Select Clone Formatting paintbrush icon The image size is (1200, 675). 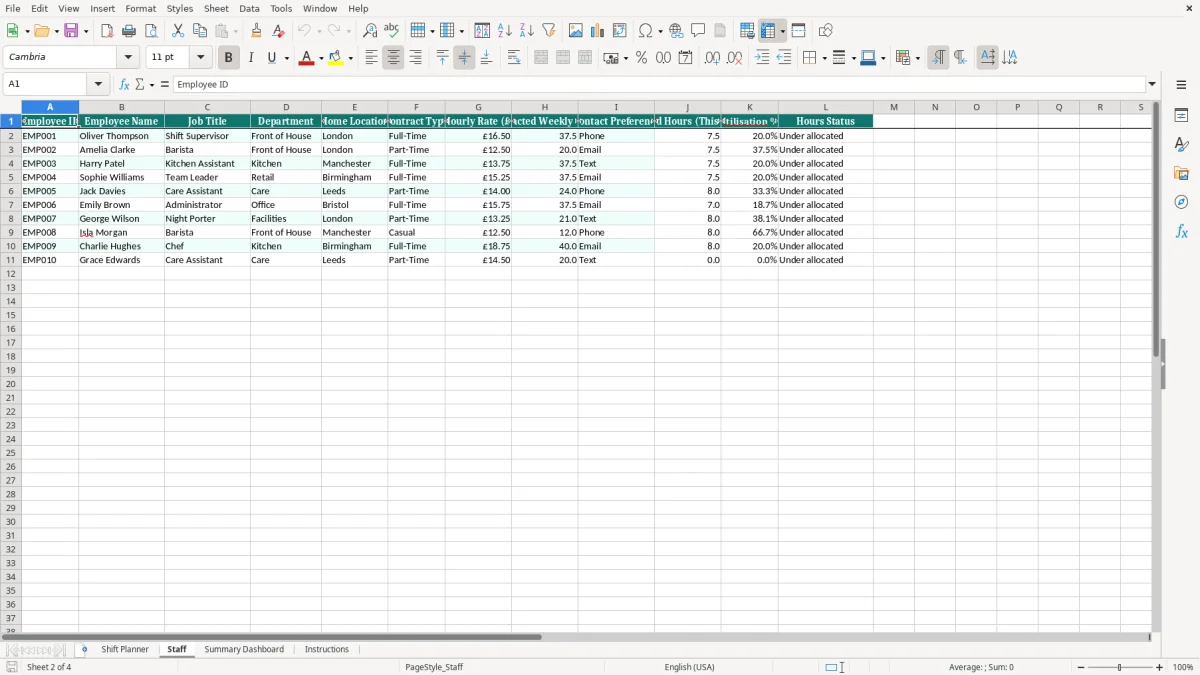[257, 31]
